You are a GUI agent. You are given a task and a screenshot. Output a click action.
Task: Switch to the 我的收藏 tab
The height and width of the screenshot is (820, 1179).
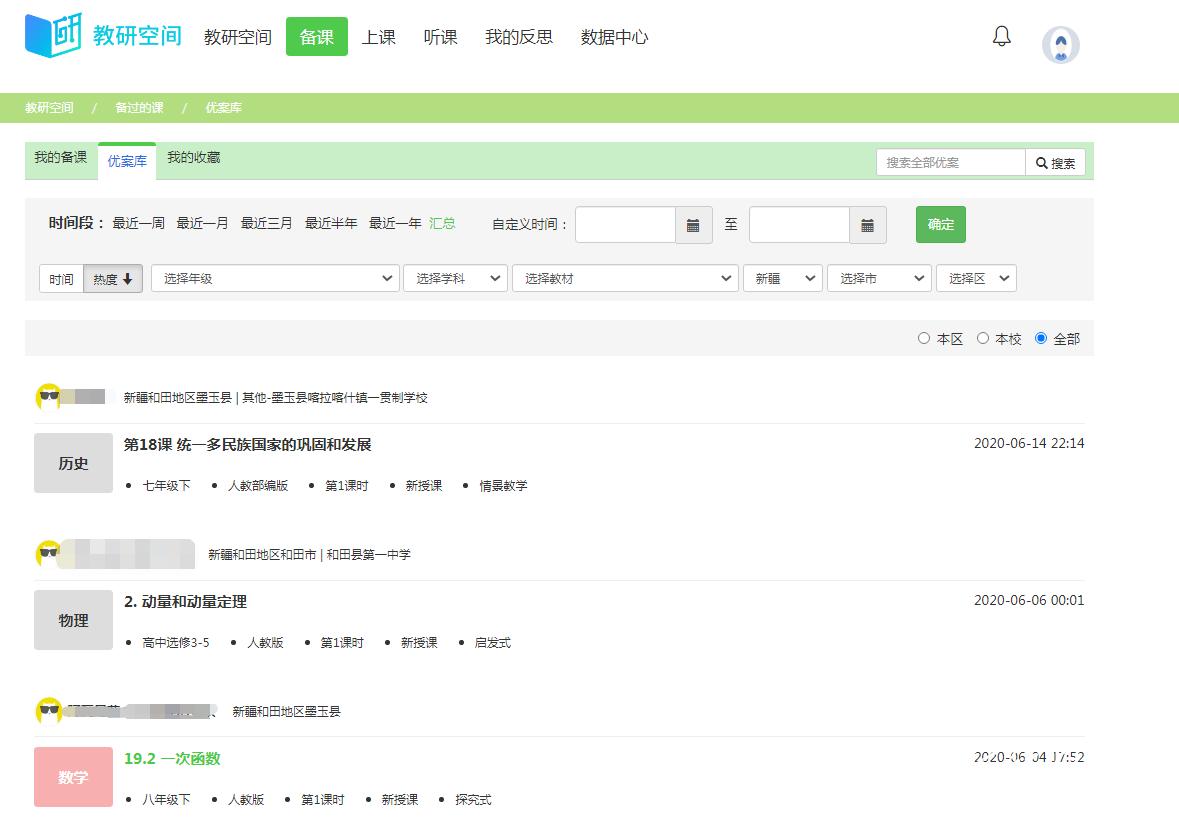click(x=193, y=158)
